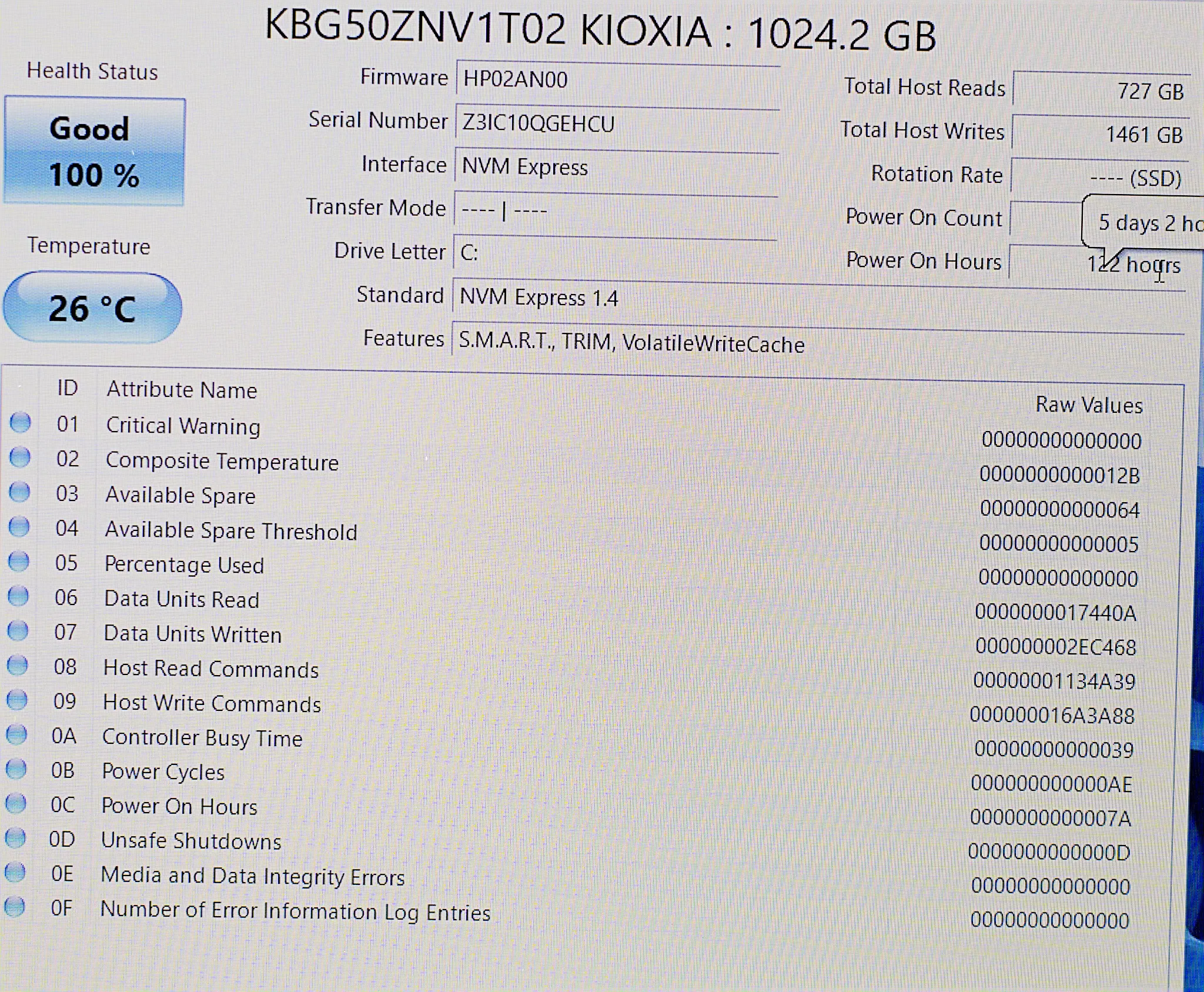This screenshot has width=1204, height=992.
Task: Click status icon for Error Information Log Entries row
Action: click(15, 907)
